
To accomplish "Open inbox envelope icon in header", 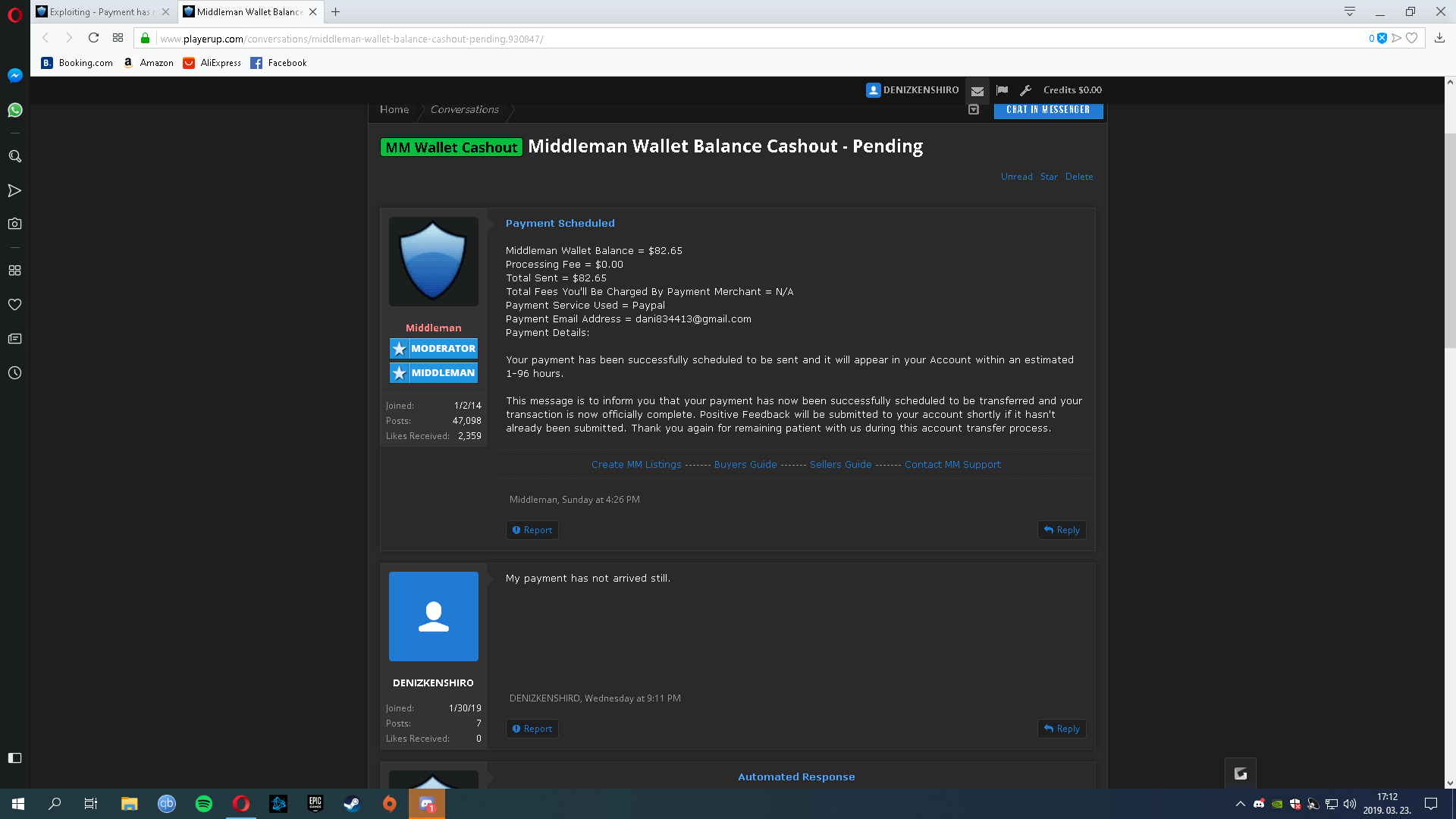I will (977, 90).
